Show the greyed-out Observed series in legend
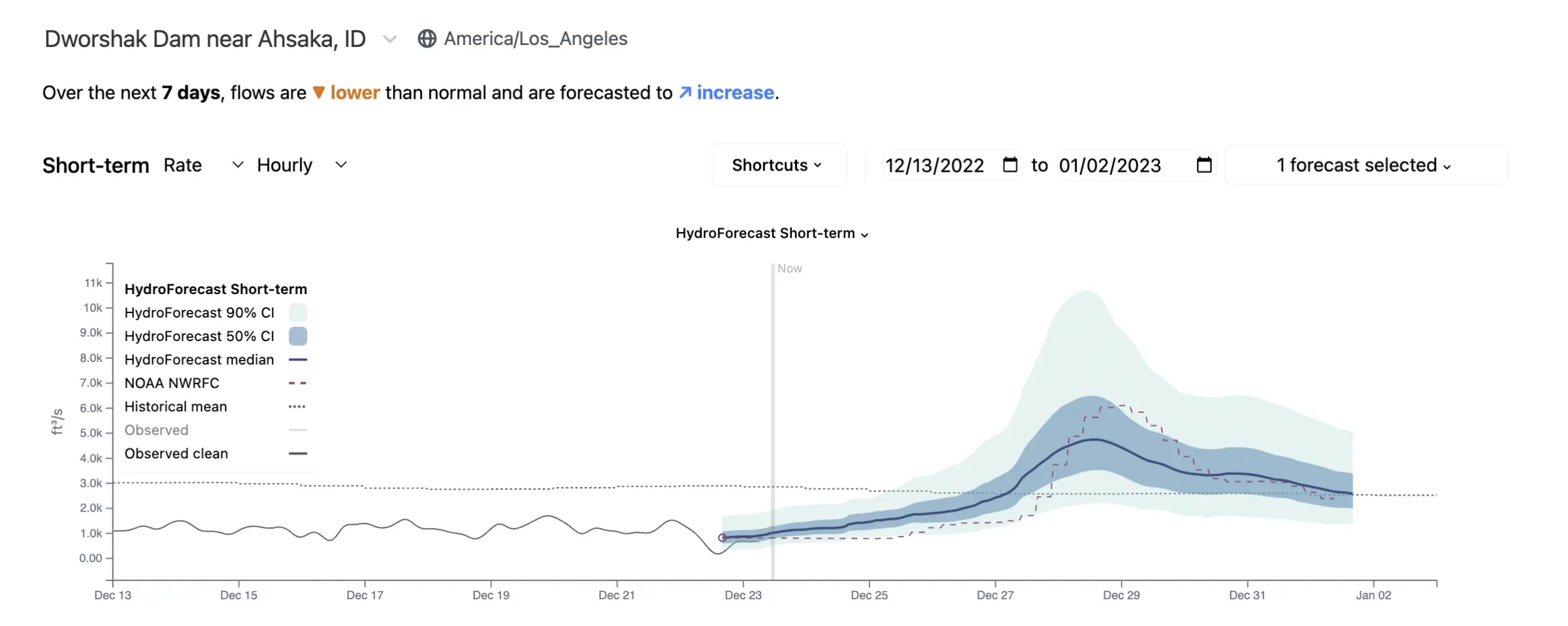 pyautogui.click(x=216, y=430)
